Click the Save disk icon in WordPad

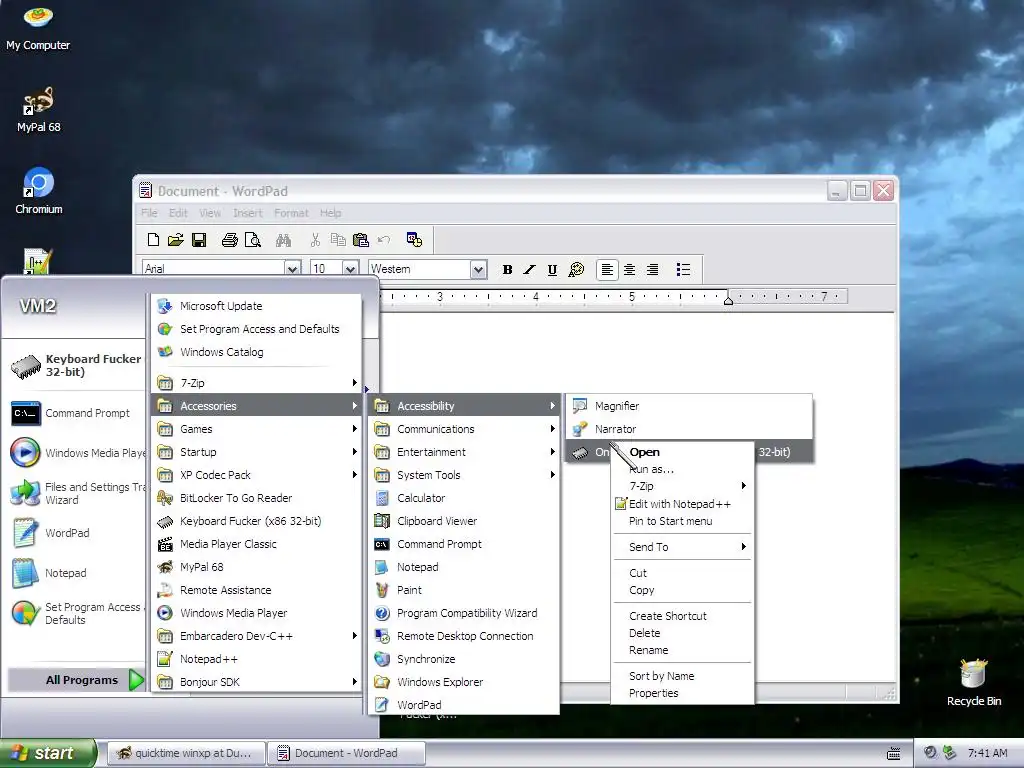(199, 240)
